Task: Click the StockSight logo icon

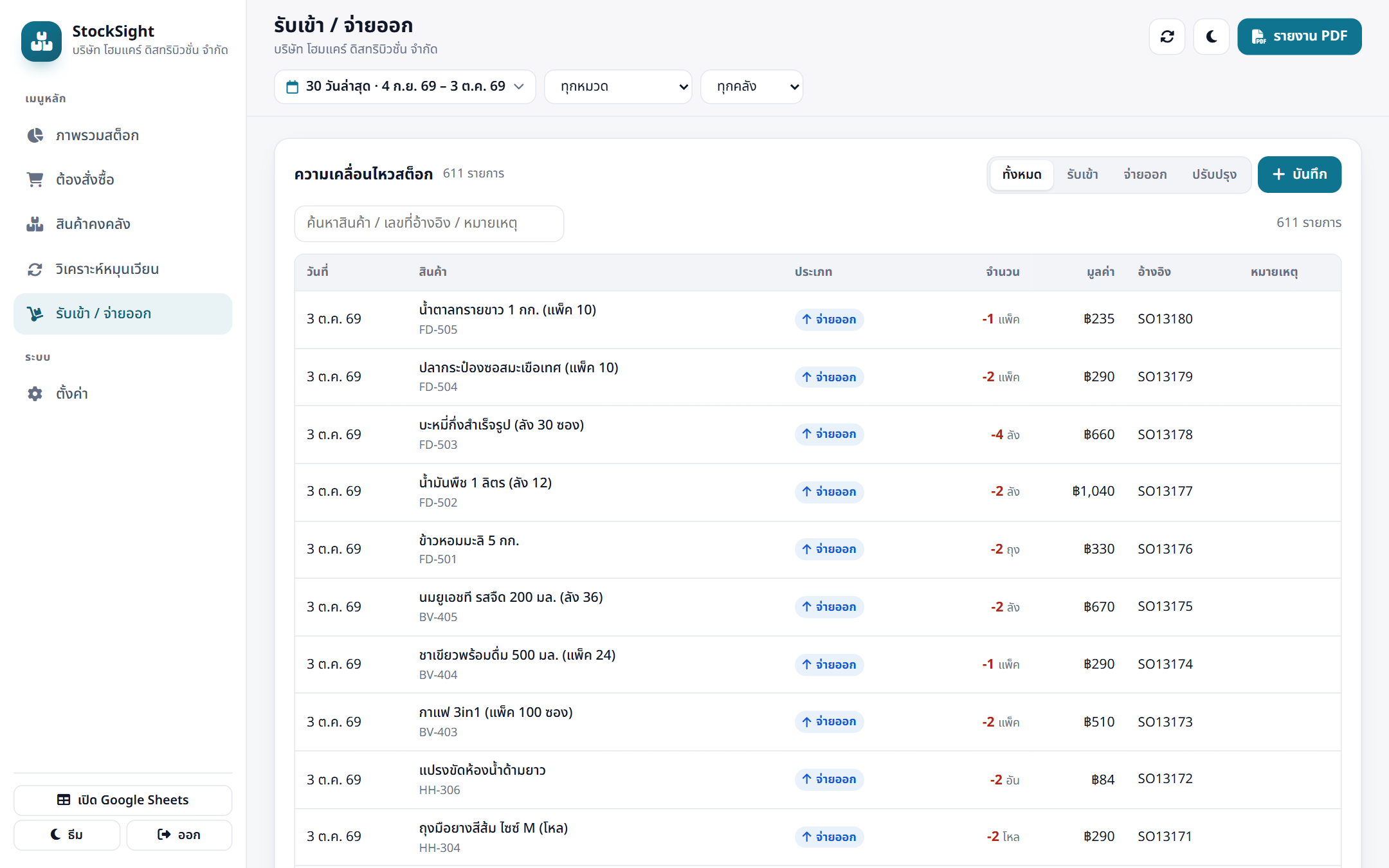Action: (41, 41)
